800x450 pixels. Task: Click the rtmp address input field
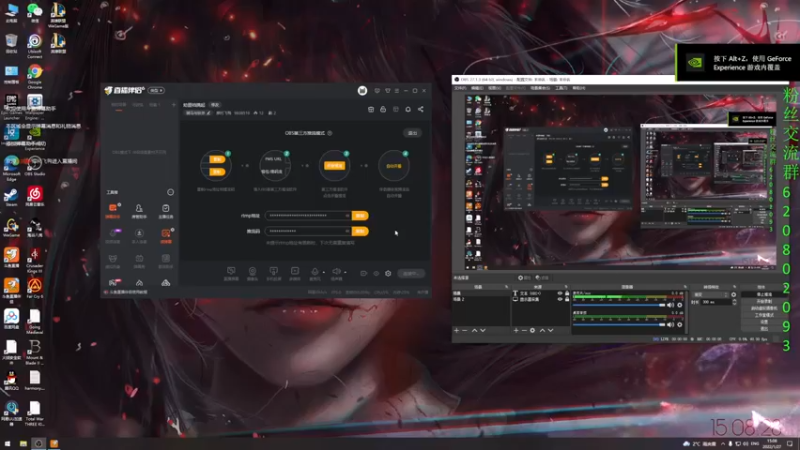[309, 216]
